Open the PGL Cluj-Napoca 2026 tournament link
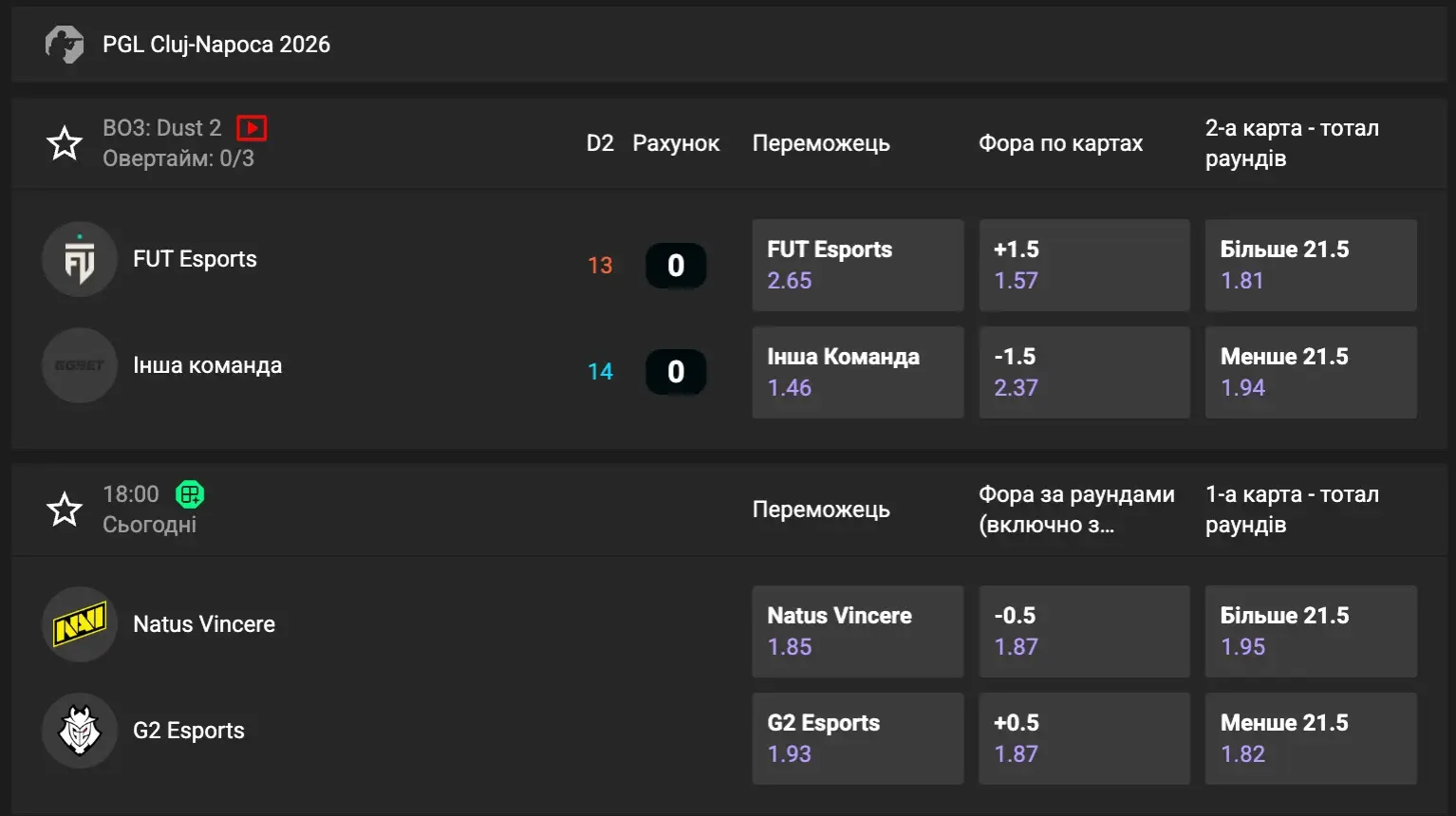This screenshot has height=816, width=1456. tap(216, 45)
